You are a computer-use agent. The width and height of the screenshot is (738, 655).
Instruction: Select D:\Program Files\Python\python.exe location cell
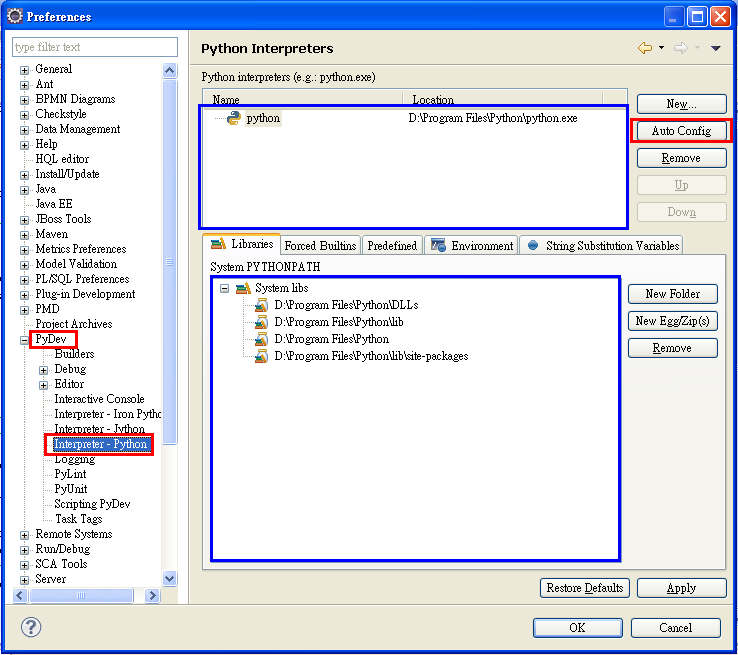[493, 118]
